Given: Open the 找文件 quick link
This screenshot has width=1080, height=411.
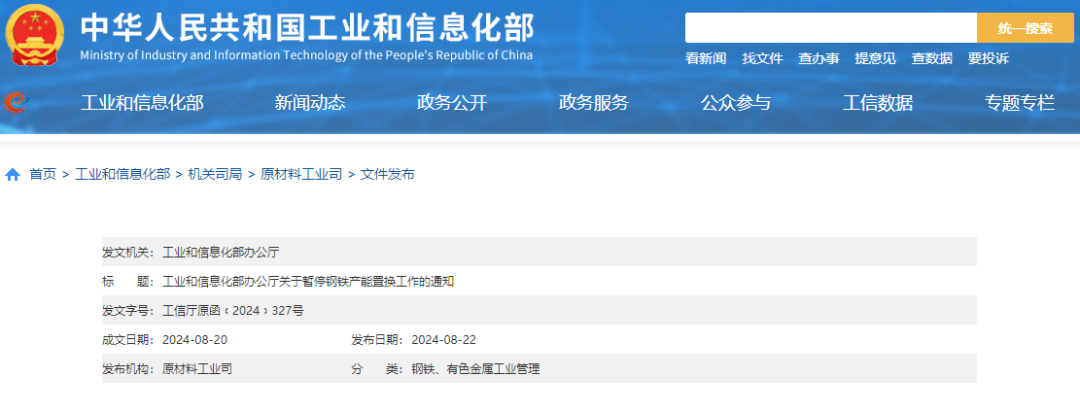Looking at the screenshot, I should [762, 59].
